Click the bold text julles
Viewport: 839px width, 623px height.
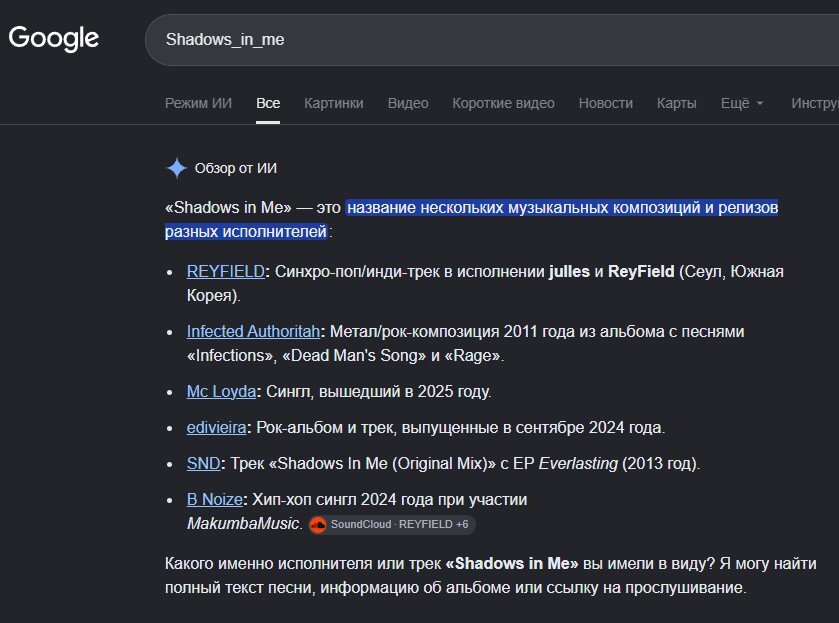(569, 271)
